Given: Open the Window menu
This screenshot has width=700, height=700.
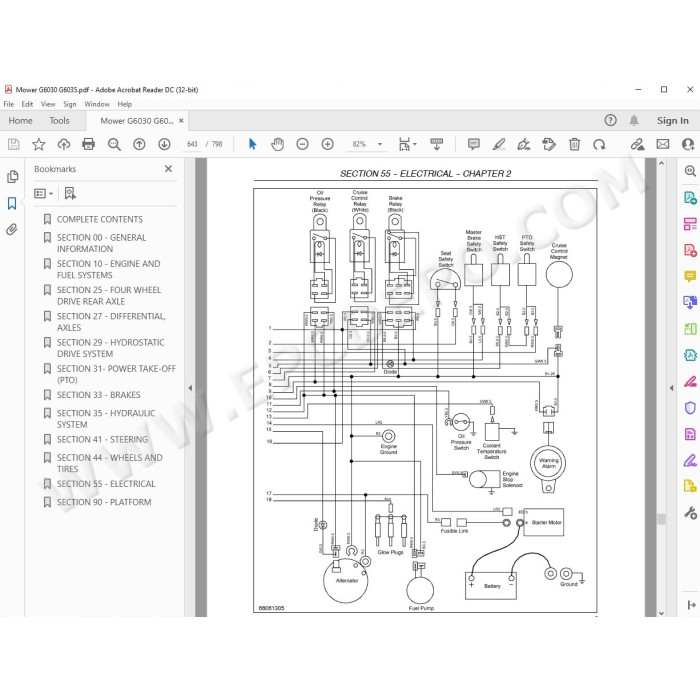Looking at the screenshot, I should pos(97,104).
